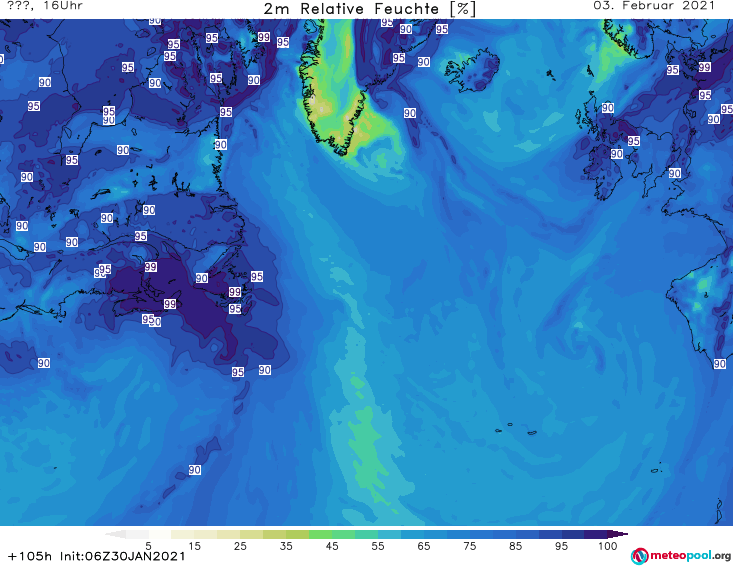Click the '100' label on the colorbar legend
Screen dimensions: 733x566
coord(607,546)
